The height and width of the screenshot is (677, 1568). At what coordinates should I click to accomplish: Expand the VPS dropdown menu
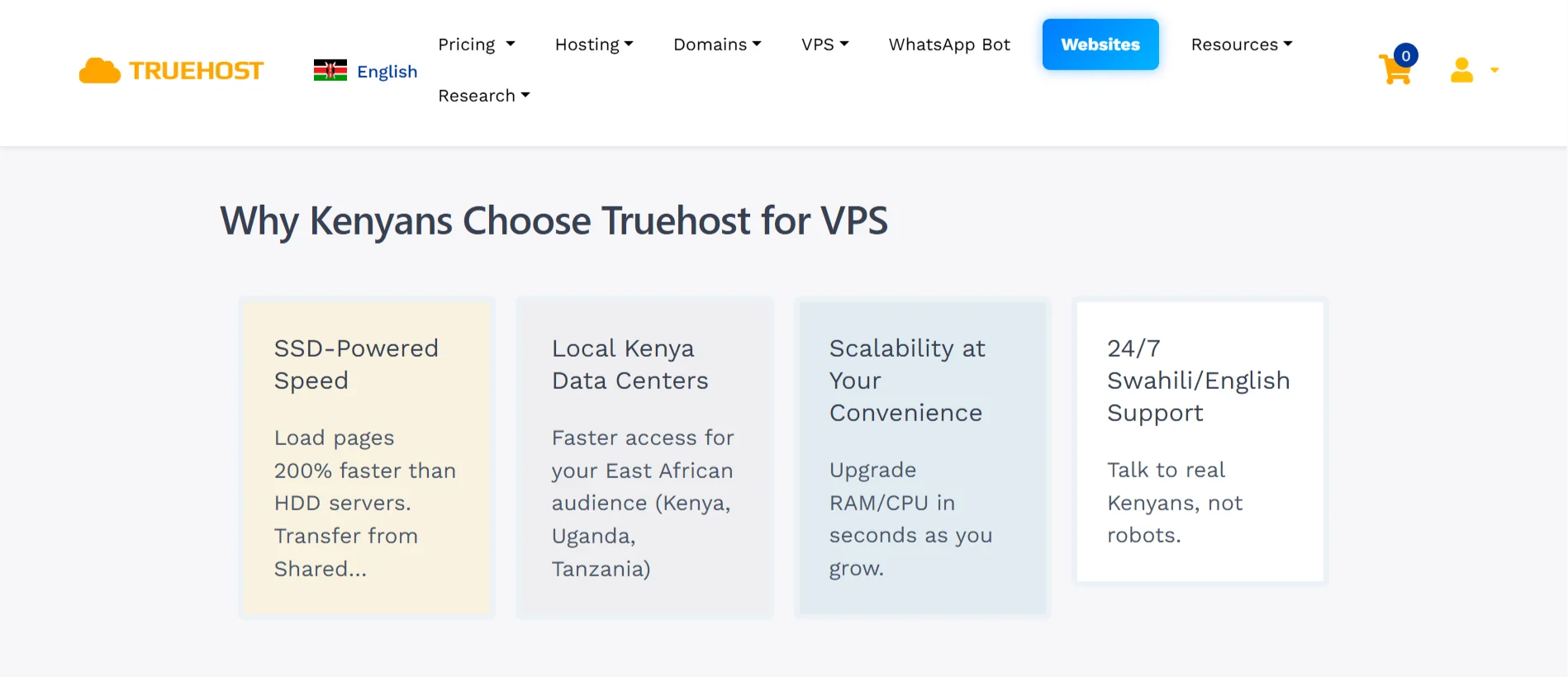tap(824, 45)
